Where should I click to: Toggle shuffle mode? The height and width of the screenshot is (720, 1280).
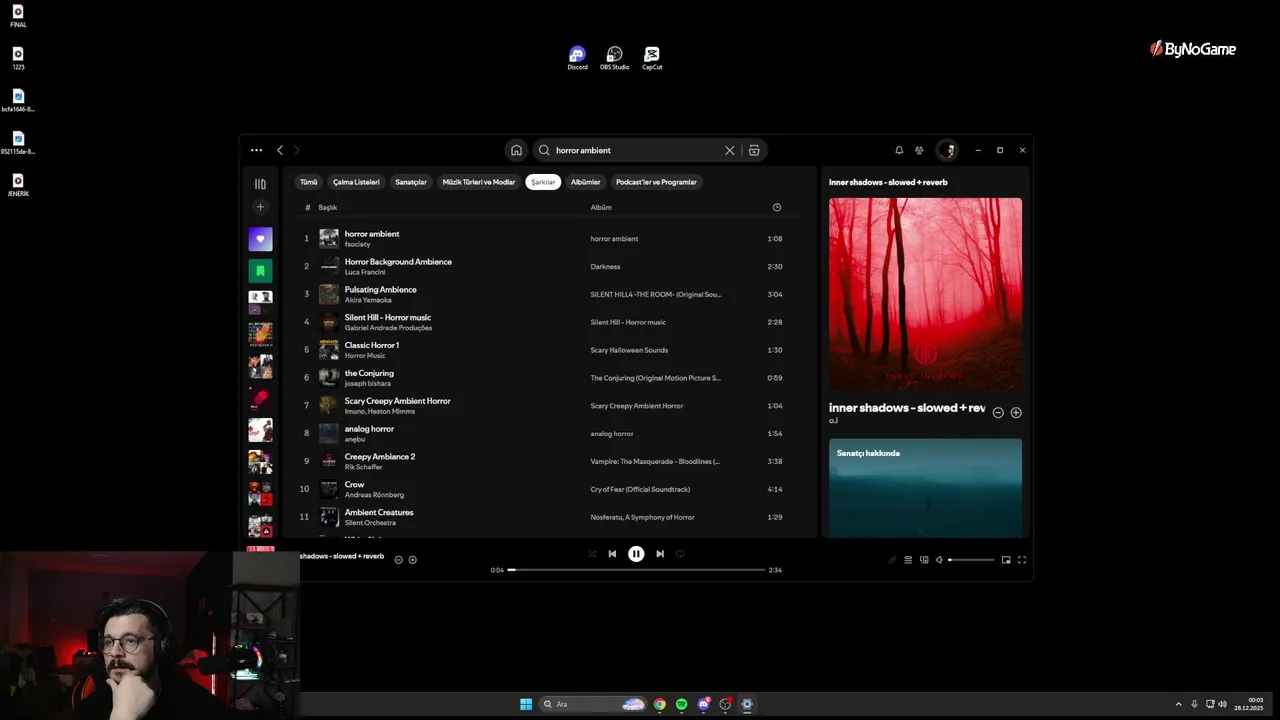coord(592,554)
